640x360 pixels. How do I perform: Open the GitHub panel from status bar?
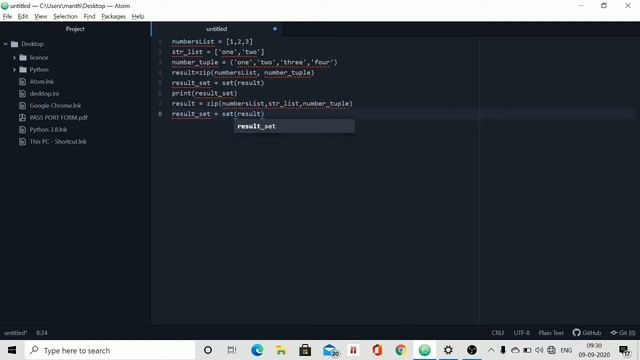coord(587,333)
